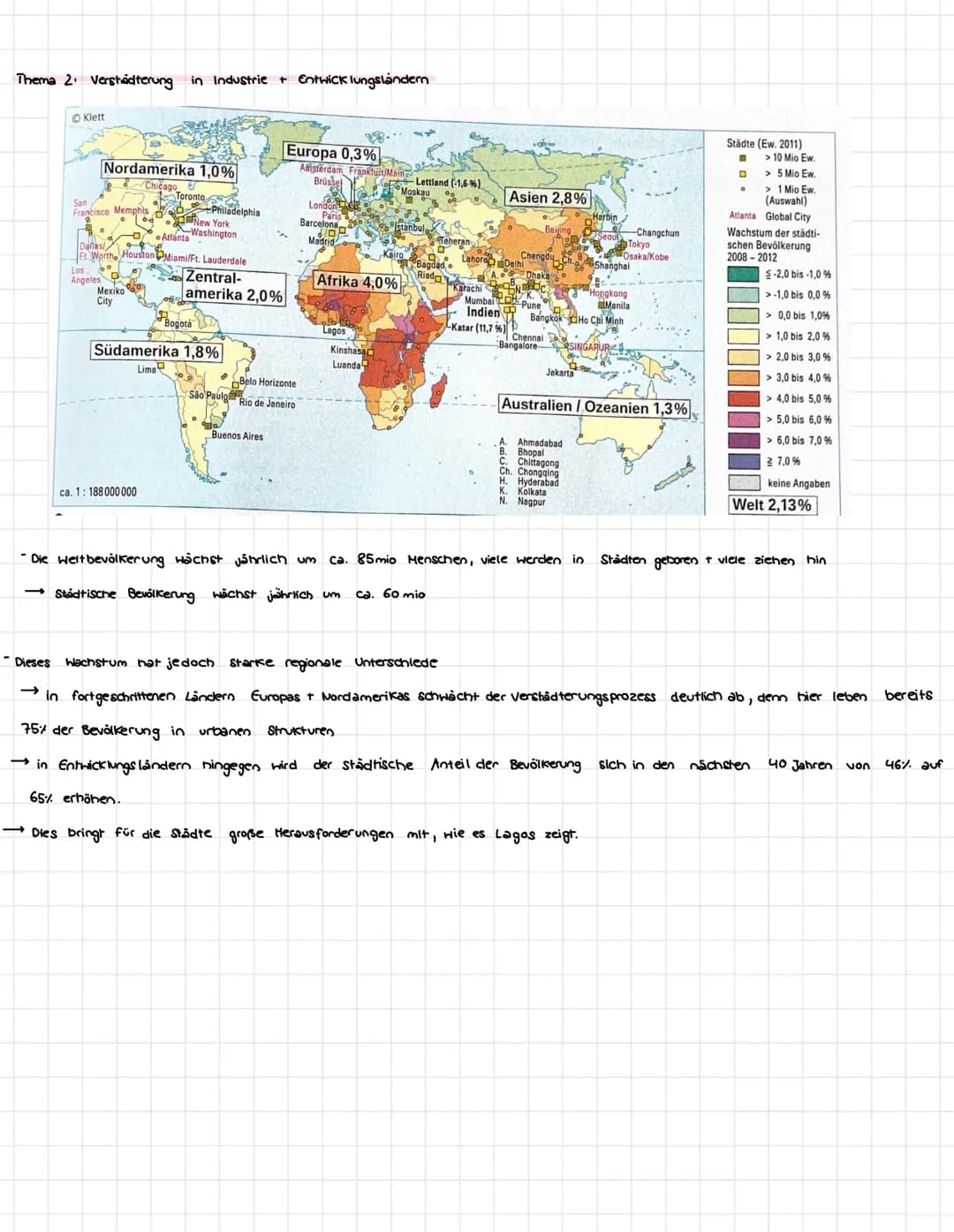Click the 'Miami/Ft. Lauderdale' city label
This screenshot has height=1232, width=954.
tap(206, 261)
